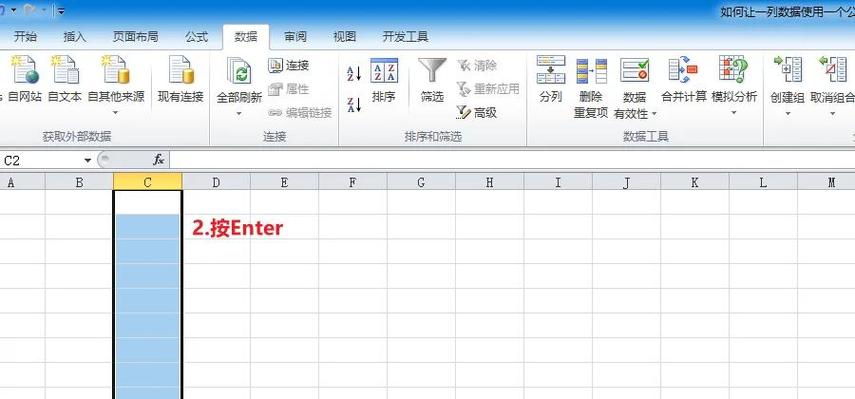This screenshot has width=855, height=399.
Task: Select column header F
Action: 353,182
